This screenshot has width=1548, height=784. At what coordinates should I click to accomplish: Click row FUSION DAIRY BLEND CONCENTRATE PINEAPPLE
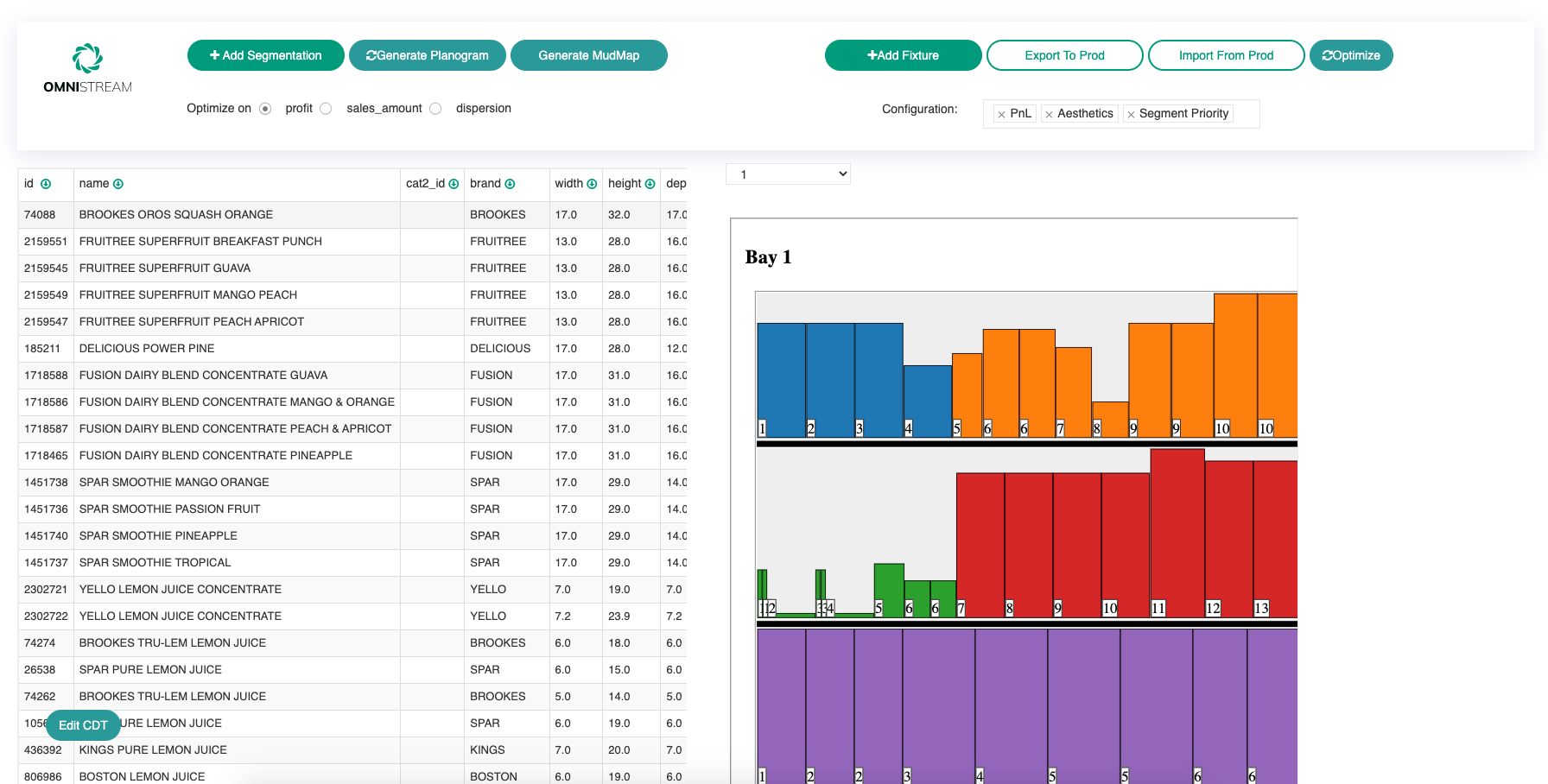click(x=352, y=456)
